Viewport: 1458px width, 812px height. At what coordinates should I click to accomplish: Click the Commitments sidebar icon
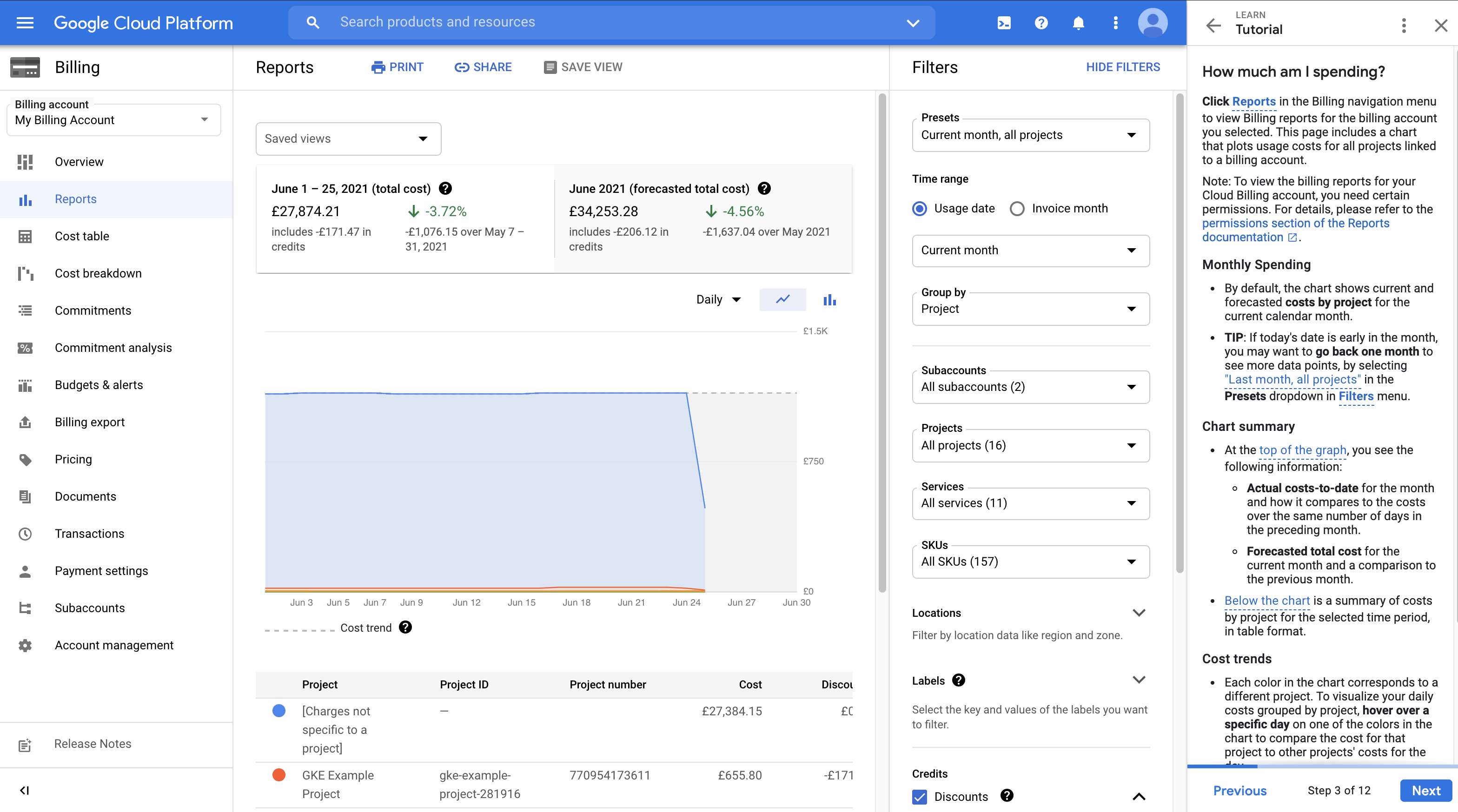pyautogui.click(x=24, y=310)
